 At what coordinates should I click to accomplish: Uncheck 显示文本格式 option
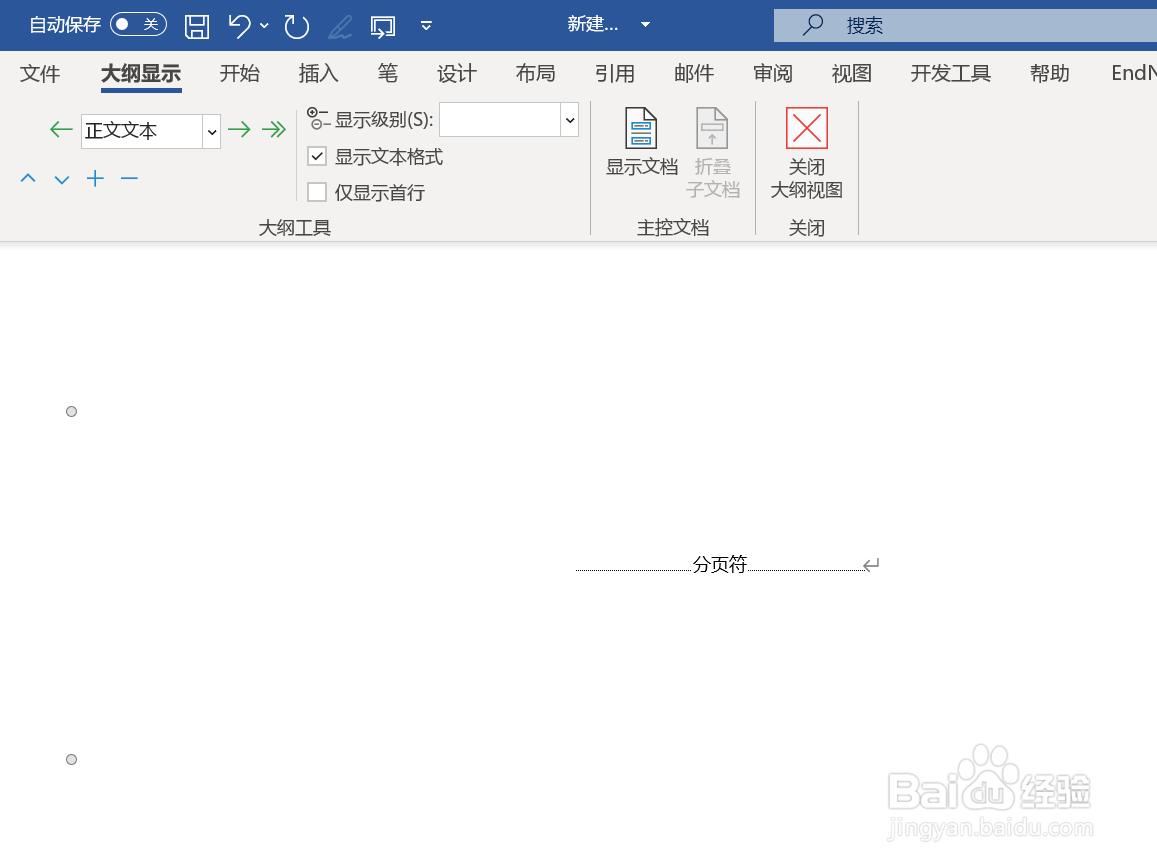pyautogui.click(x=317, y=156)
